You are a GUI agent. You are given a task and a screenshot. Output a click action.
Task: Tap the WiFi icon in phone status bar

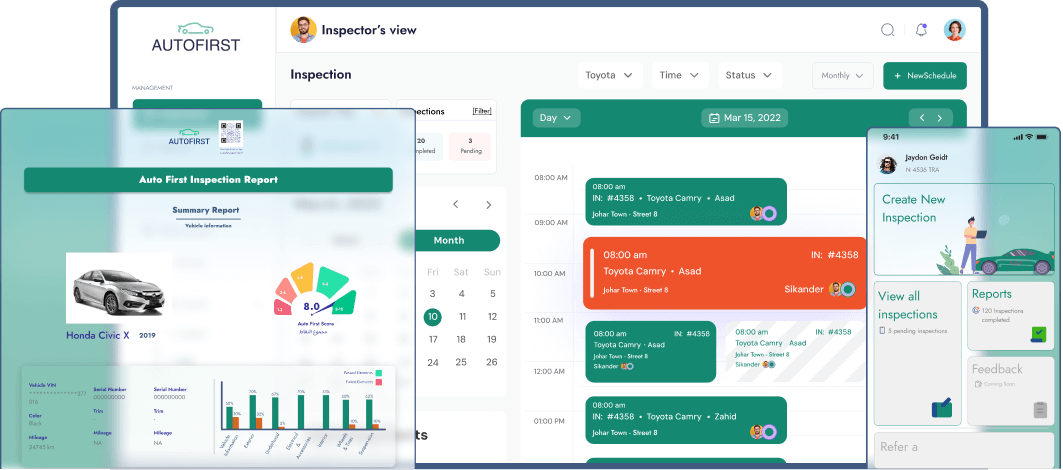1029,137
